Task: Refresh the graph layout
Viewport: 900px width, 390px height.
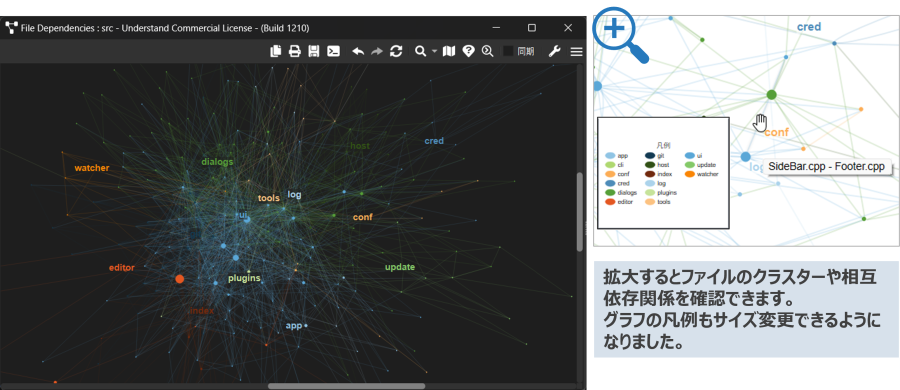Action: [395, 51]
